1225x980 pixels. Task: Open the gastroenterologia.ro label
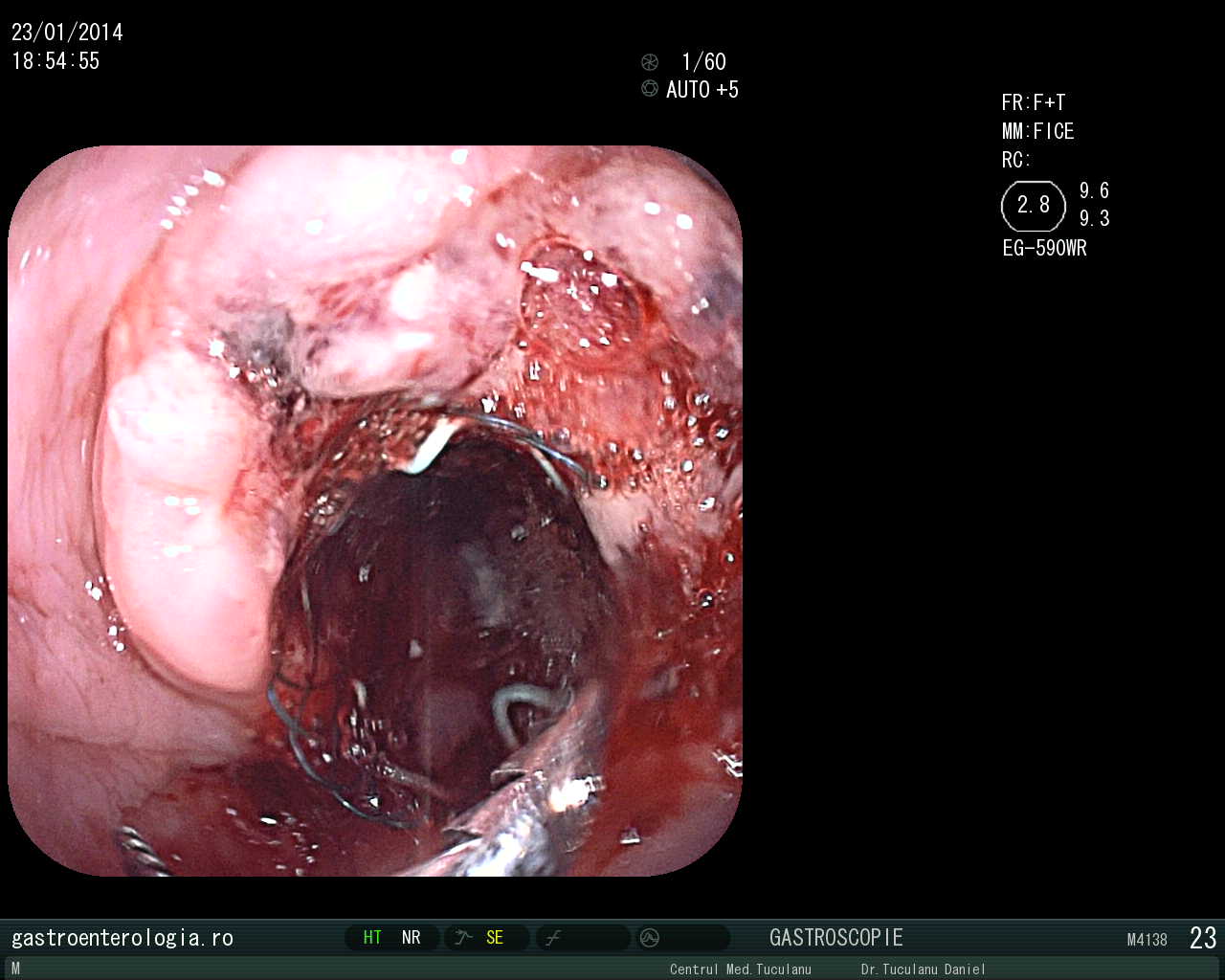click(122, 938)
